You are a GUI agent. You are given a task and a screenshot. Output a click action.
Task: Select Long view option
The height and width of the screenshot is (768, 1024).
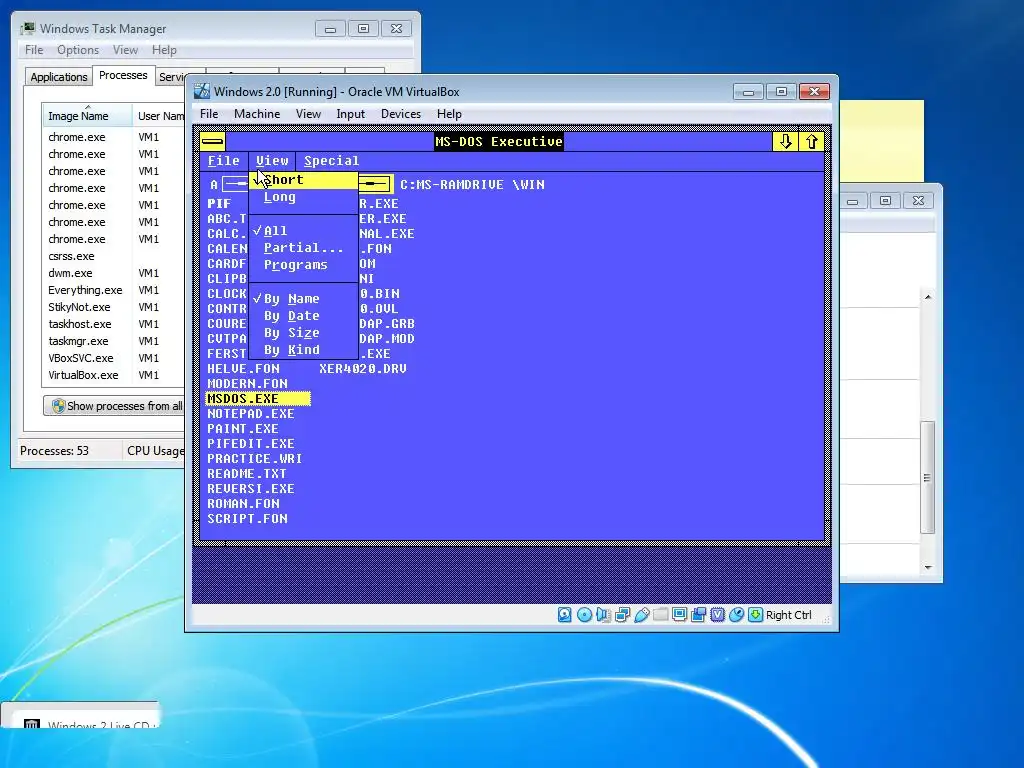point(304,197)
